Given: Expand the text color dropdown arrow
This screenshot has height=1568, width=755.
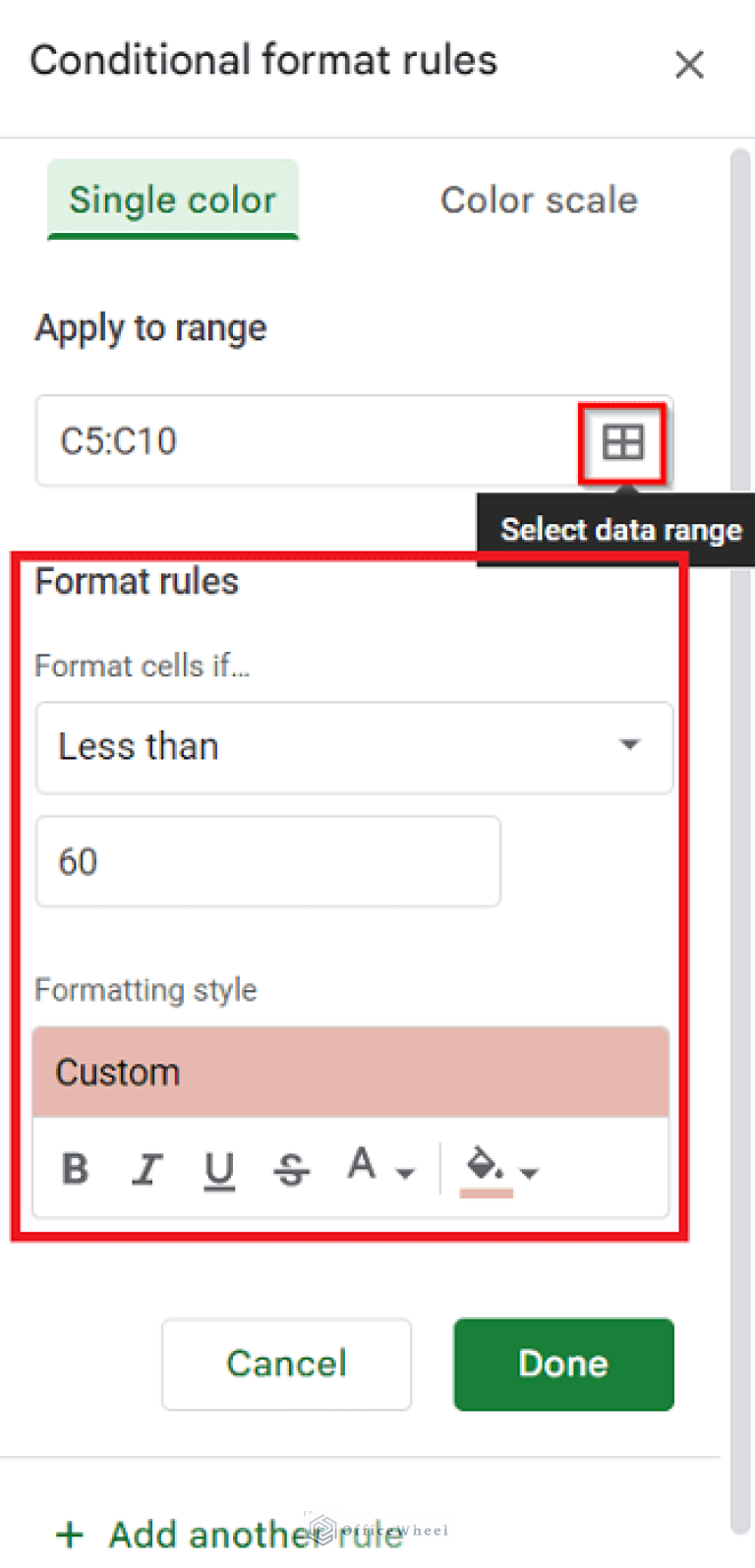Looking at the screenshot, I should (x=403, y=1172).
